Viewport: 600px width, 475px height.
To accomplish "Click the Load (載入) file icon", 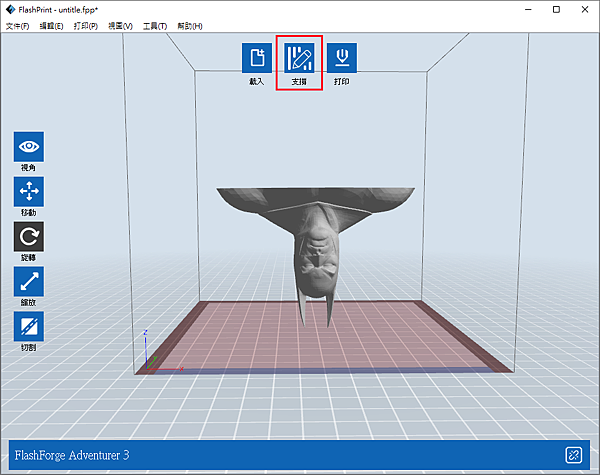I will pos(256,57).
